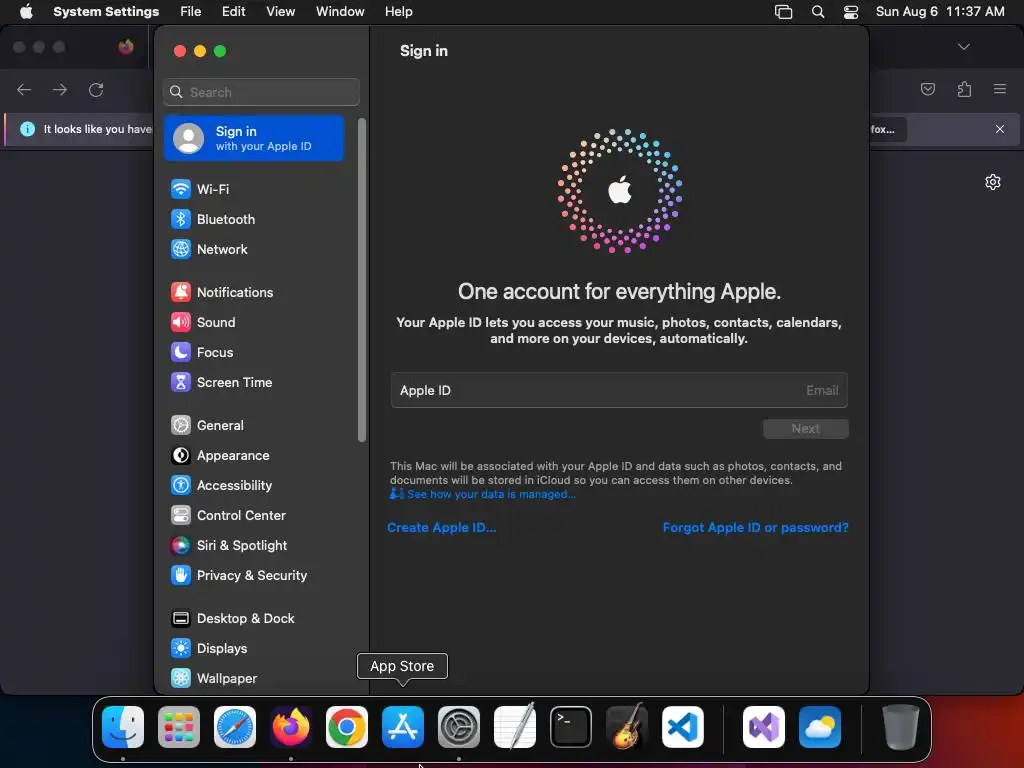The image size is (1024, 768).
Task: Open the System Settings menu bar item
Action: (106, 12)
